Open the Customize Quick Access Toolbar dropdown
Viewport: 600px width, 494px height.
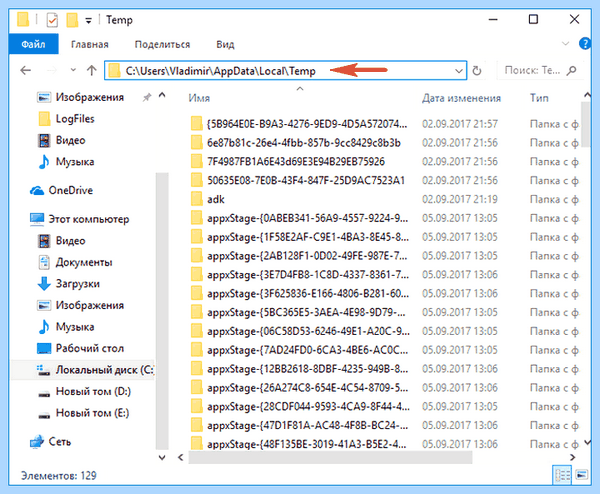(x=88, y=21)
